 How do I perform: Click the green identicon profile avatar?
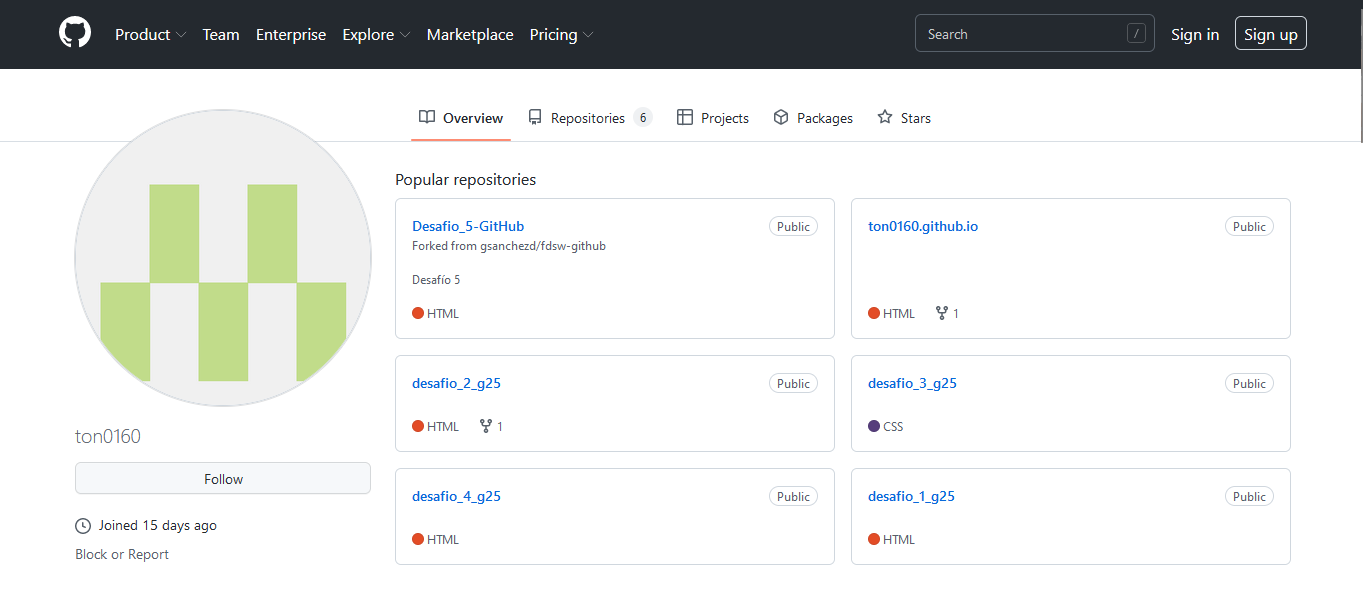coord(223,258)
